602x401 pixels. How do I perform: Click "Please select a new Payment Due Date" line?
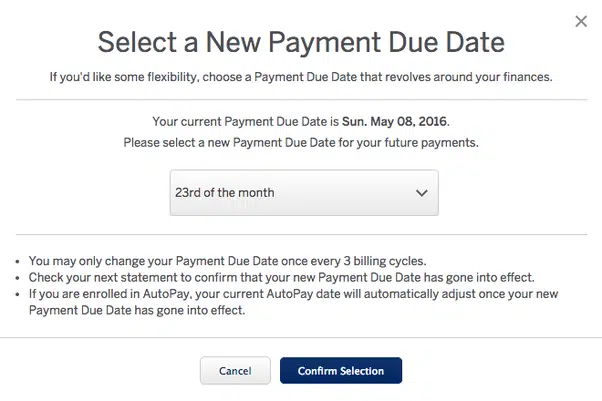(301, 143)
